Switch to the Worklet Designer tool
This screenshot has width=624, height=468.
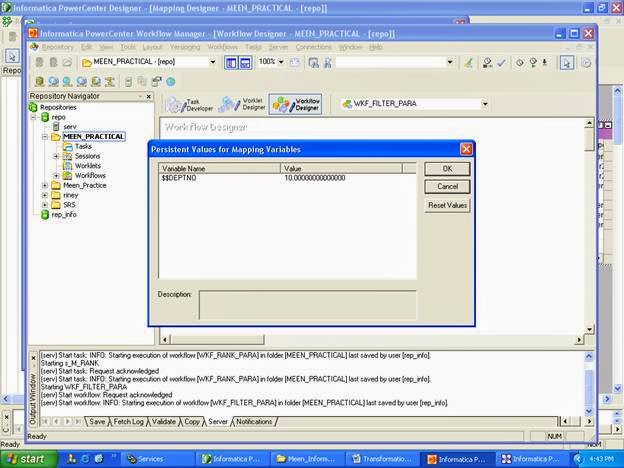[x=242, y=104]
